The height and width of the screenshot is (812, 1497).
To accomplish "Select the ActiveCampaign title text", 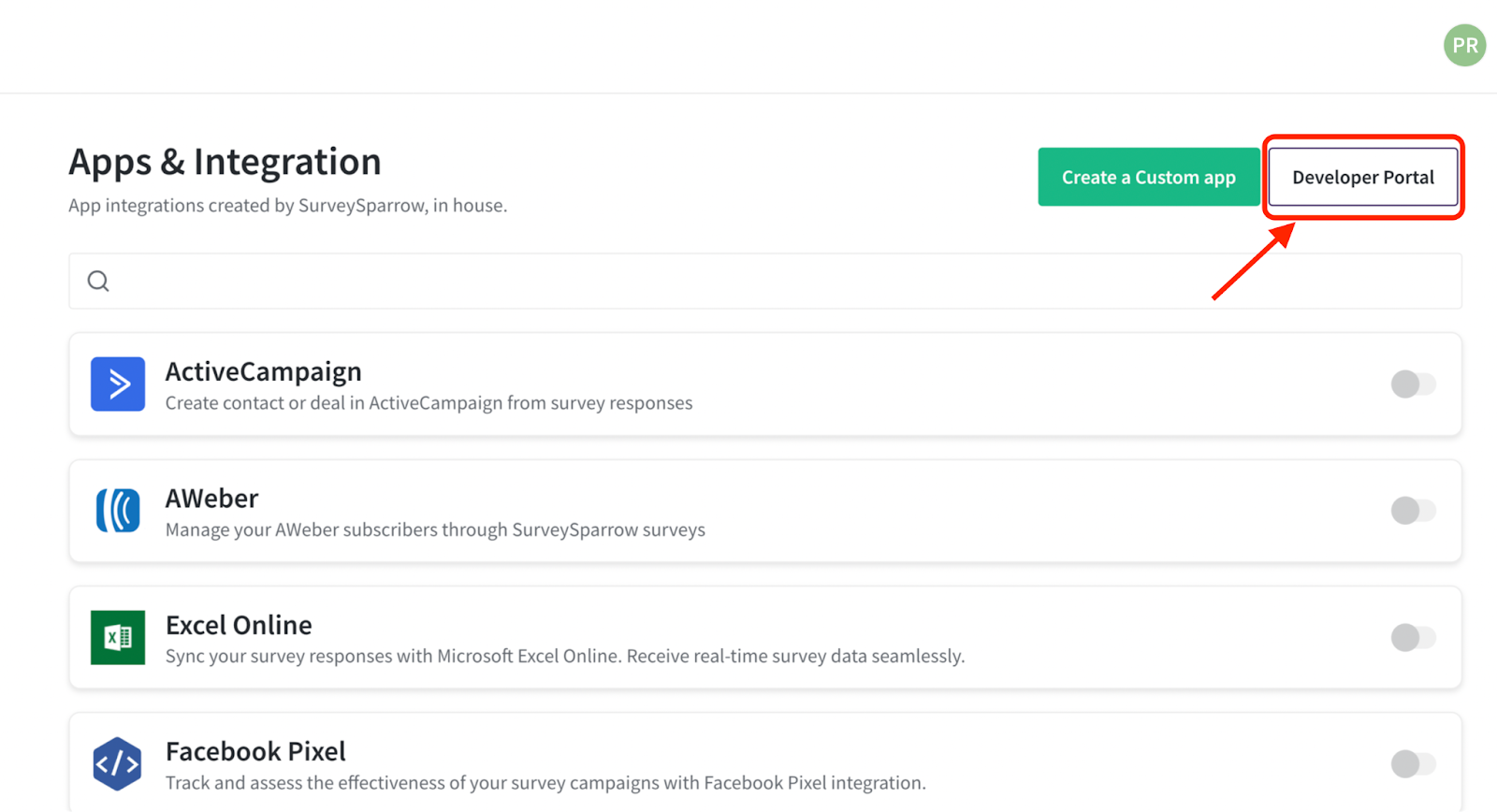I will (263, 371).
